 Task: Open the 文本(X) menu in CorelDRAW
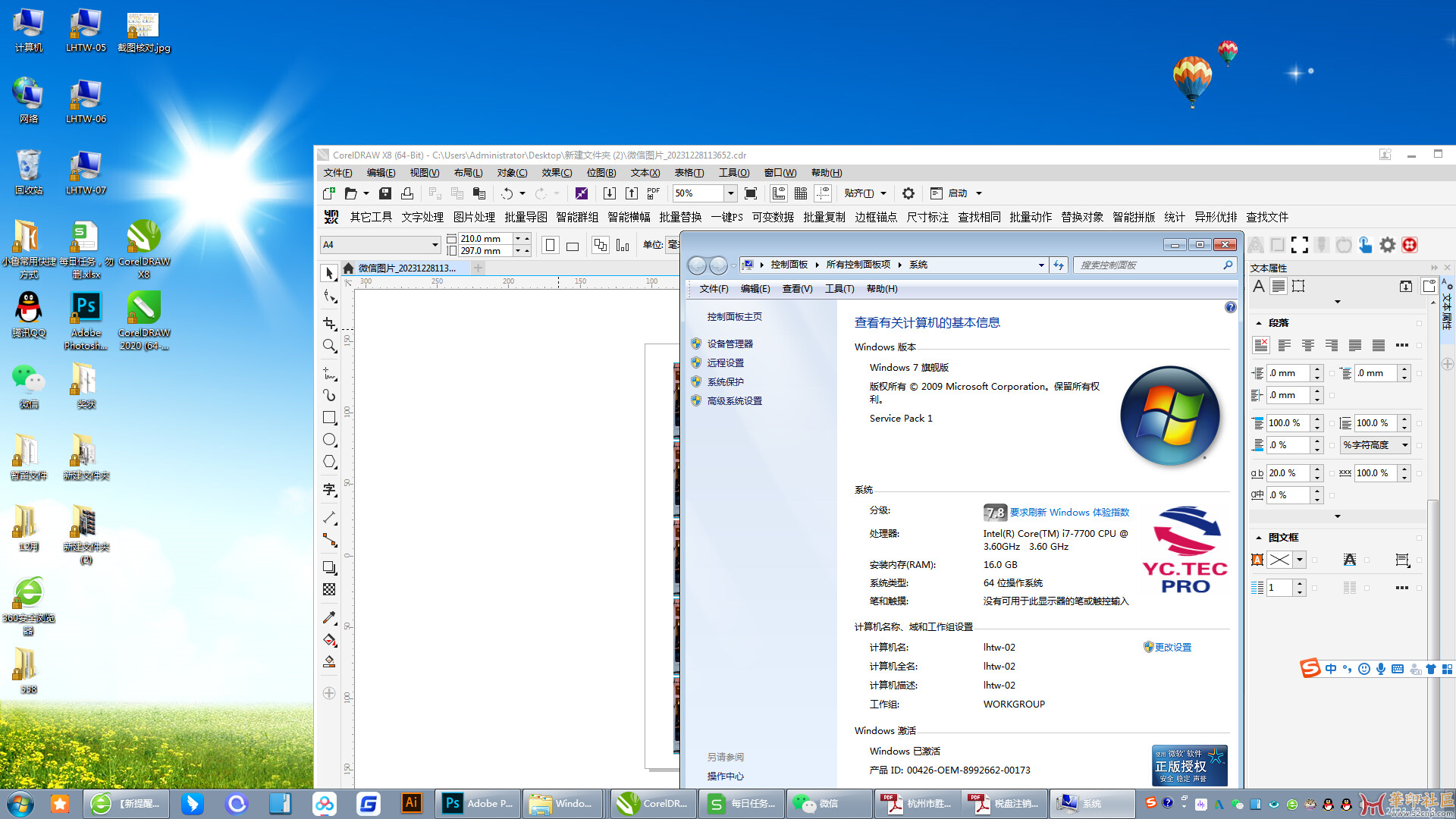645,173
